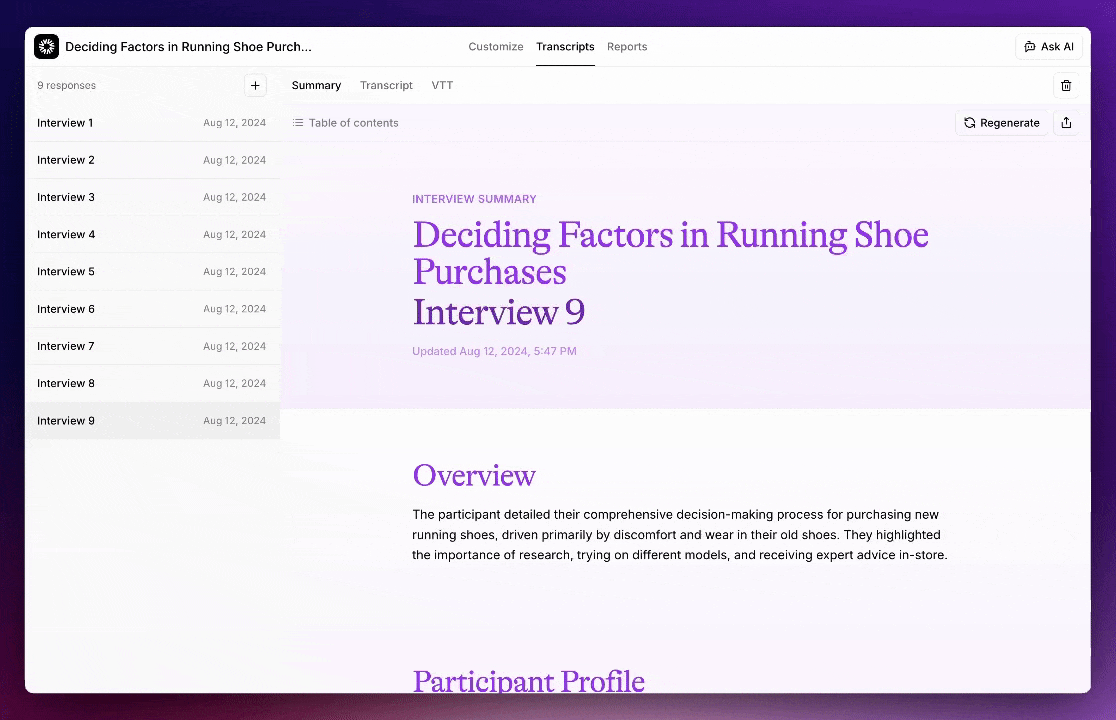Click the plus icon to add response
This screenshot has width=1116, height=720.
[x=255, y=86]
